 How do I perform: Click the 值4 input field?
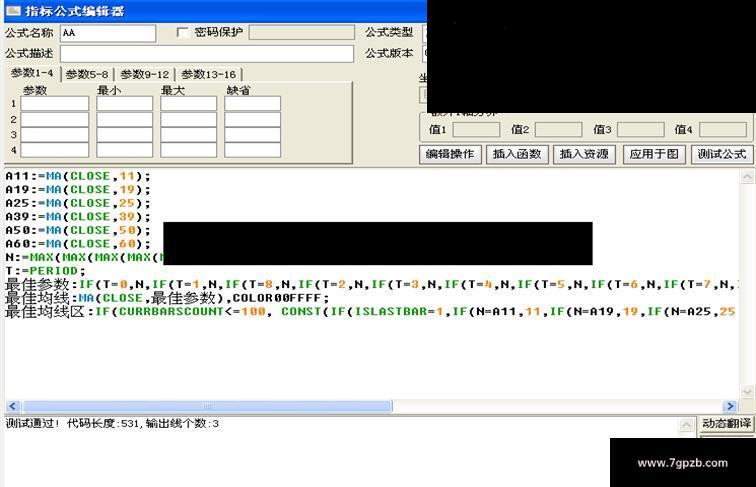(723, 129)
